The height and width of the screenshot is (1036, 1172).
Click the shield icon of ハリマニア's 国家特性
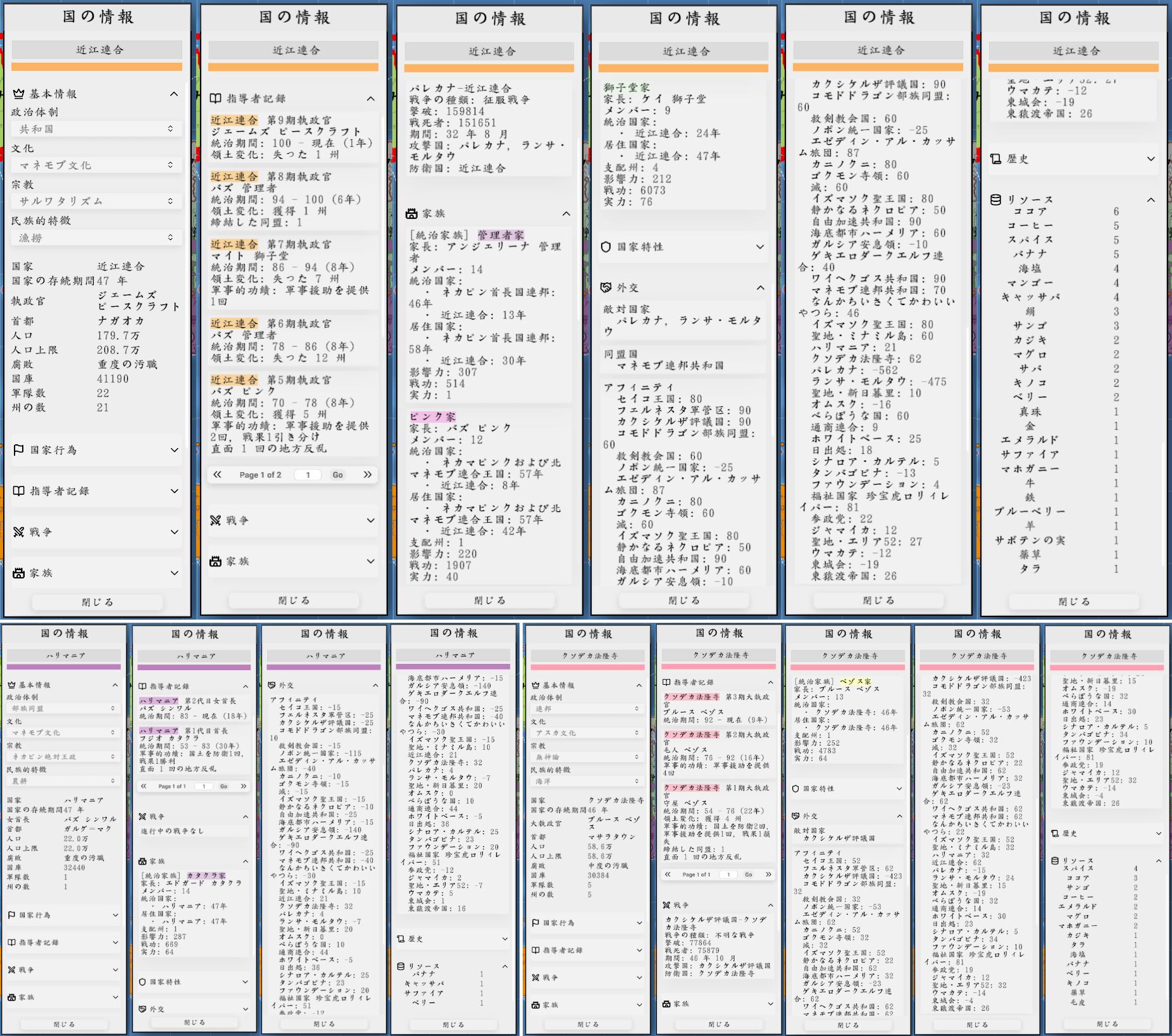click(142, 982)
